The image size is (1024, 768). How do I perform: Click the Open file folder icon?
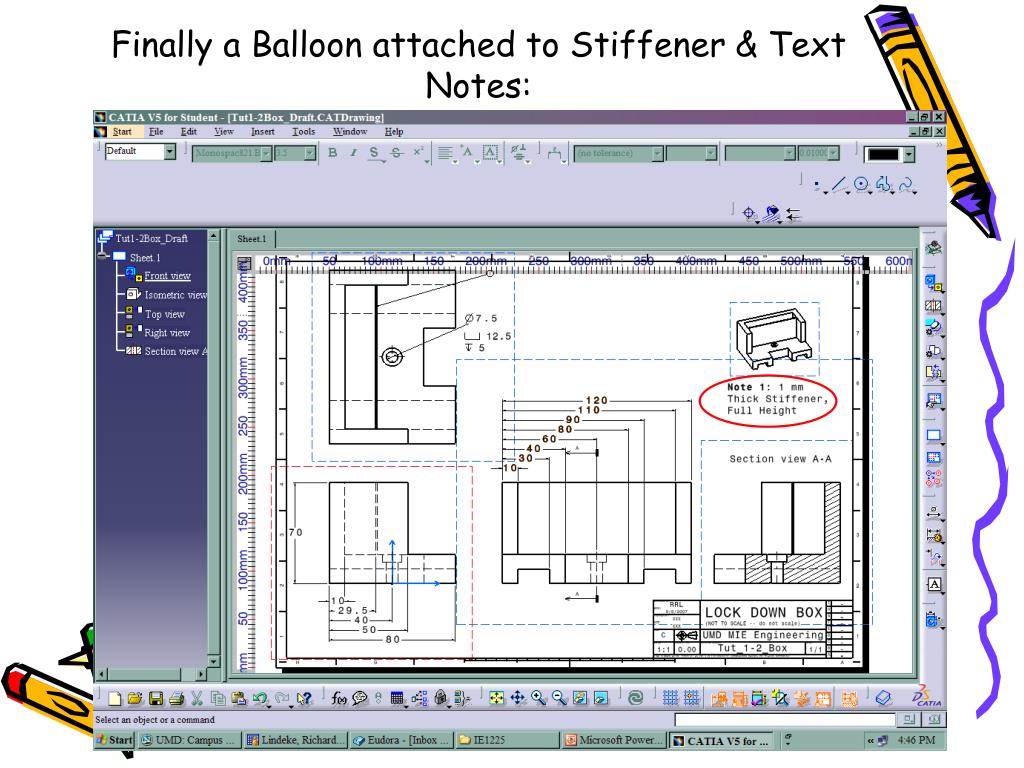[x=135, y=698]
